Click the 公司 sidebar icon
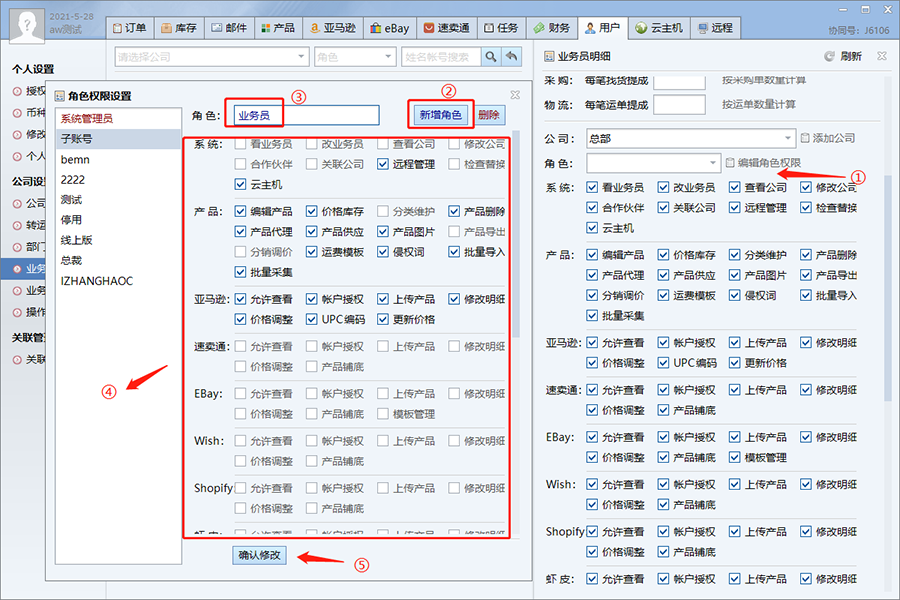Viewport: 900px width, 600px height. coord(17,204)
